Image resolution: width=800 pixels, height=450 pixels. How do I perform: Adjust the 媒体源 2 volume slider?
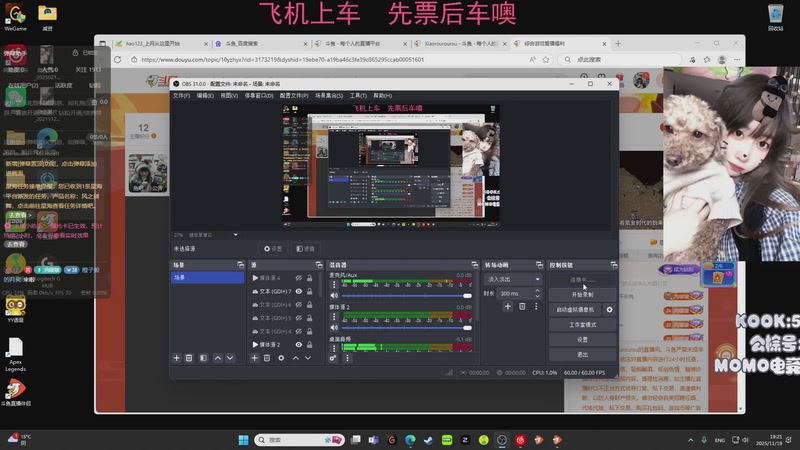coord(407,328)
